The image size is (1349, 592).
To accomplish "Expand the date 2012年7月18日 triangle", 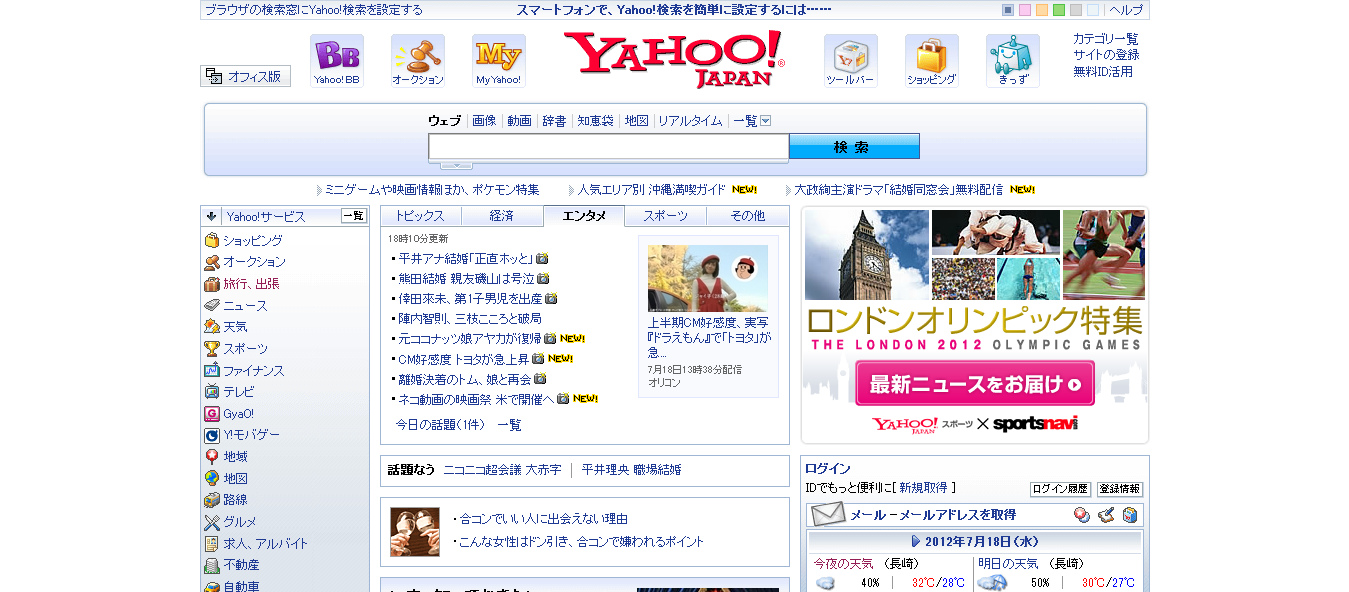I will tap(916, 541).
